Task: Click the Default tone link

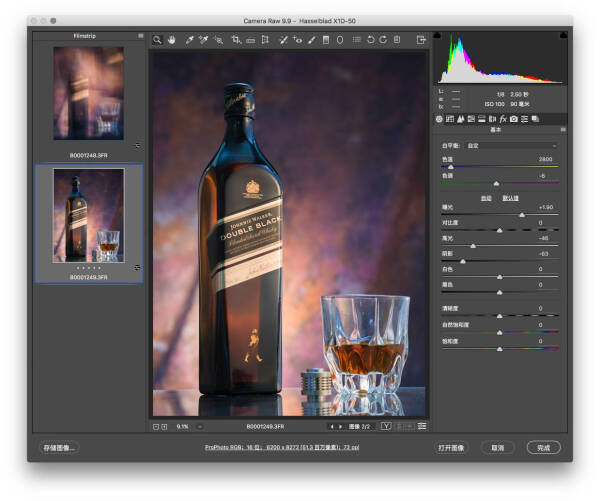Action: (x=510, y=198)
